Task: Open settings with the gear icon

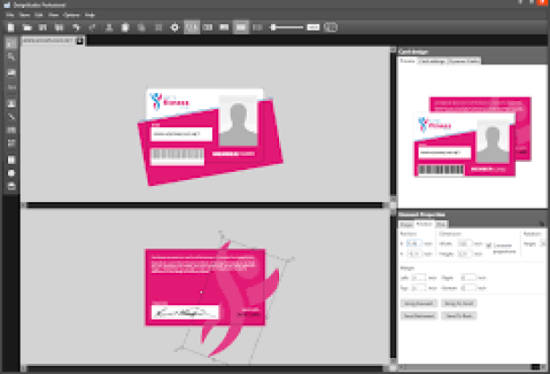Action: 174,27
